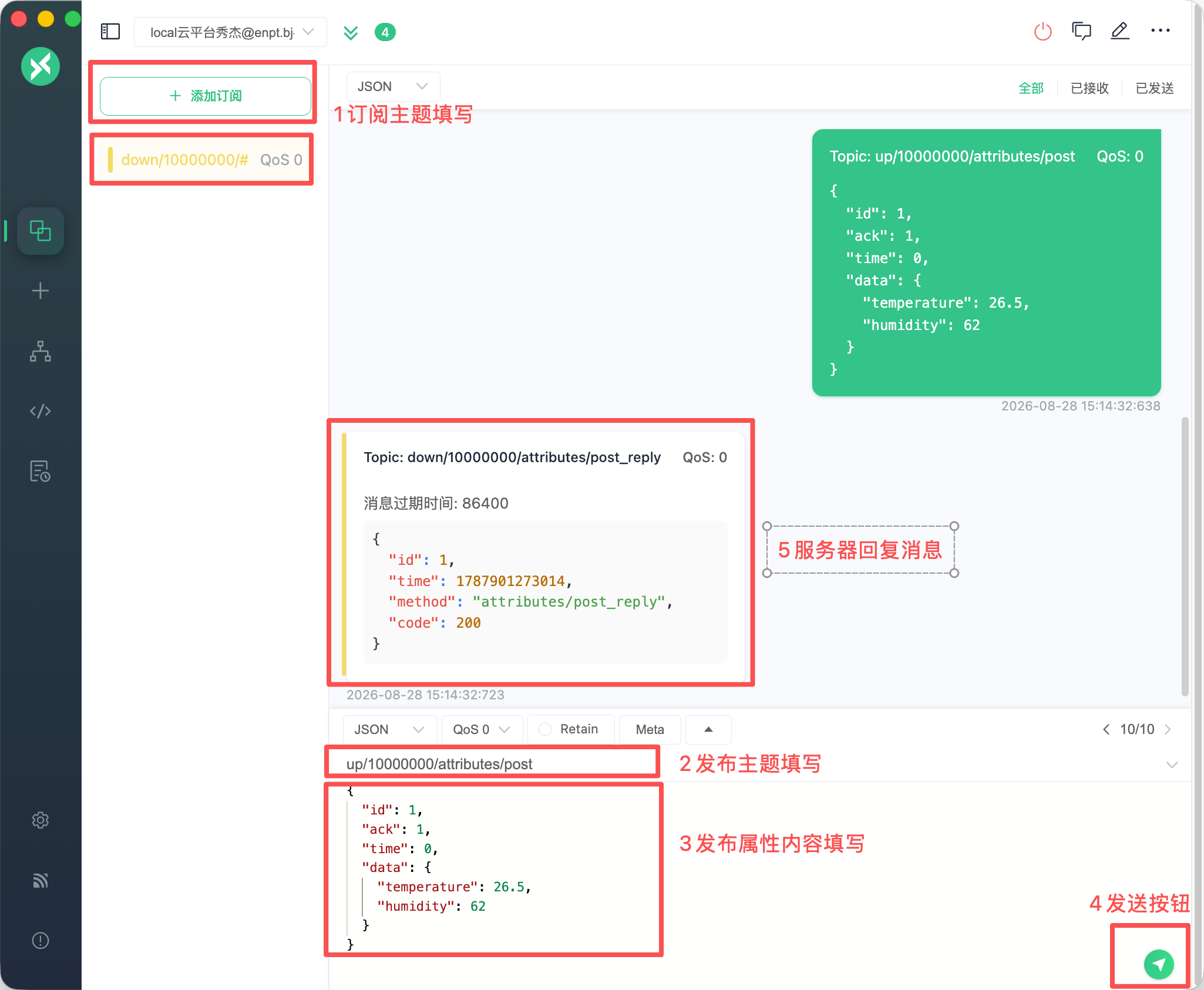Screen dimensions: 1204x990
Task: Open the subscriptions feed icon in sidebar
Action: (x=41, y=880)
